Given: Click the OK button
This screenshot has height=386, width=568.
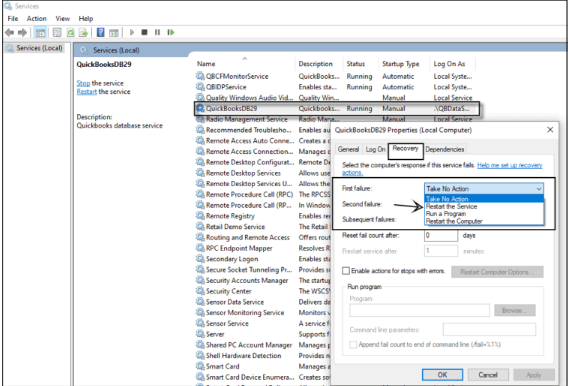Looking at the screenshot, I should [x=442, y=375].
